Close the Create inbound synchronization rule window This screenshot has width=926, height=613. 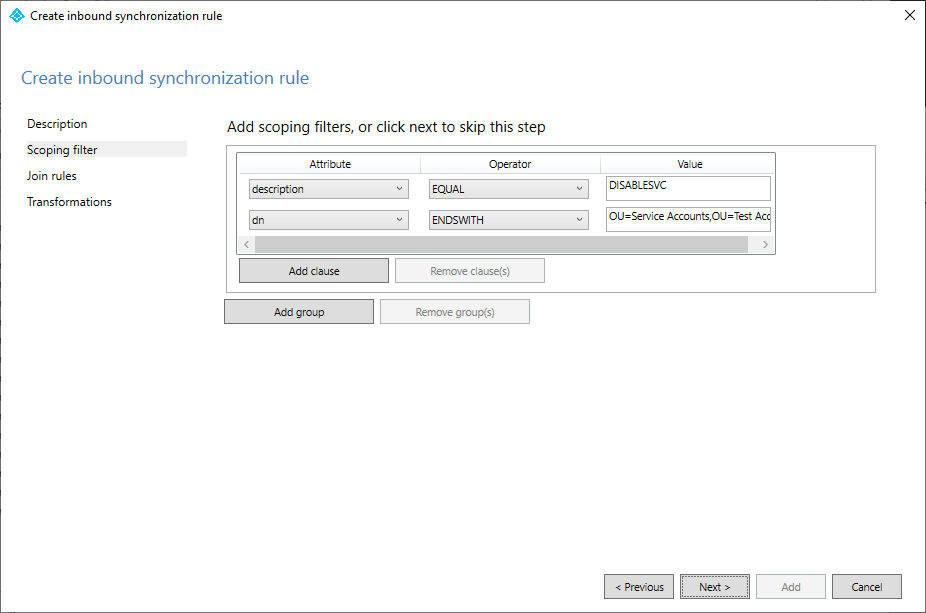(908, 16)
